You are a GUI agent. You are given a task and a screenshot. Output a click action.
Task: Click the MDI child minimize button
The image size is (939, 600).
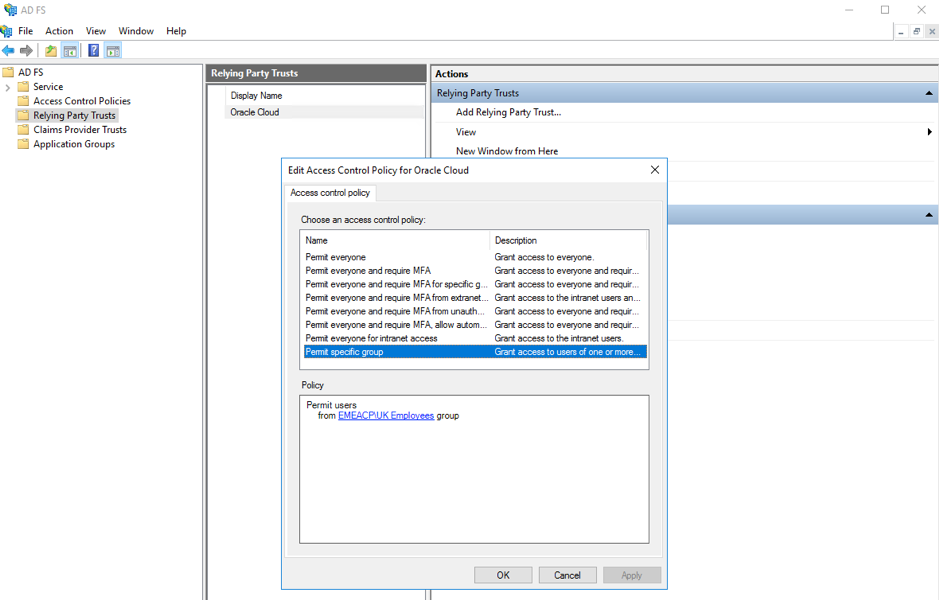(901, 32)
